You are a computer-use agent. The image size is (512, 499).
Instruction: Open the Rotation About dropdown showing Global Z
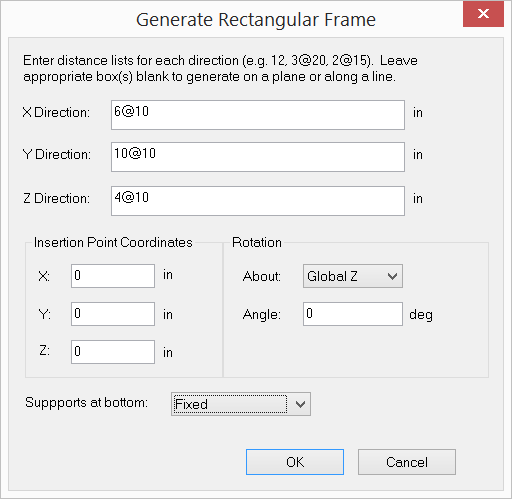coord(353,276)
